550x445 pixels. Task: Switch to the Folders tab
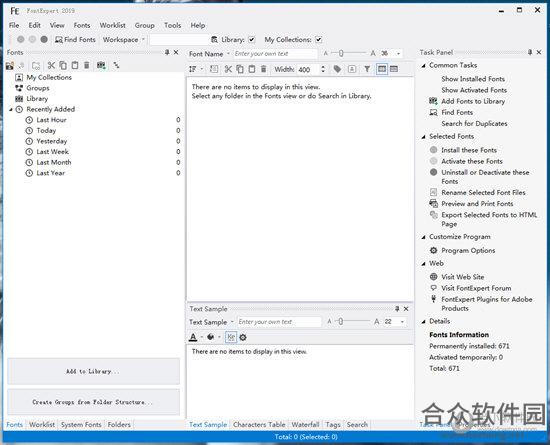pyautogui.click(x=119, y=425)
